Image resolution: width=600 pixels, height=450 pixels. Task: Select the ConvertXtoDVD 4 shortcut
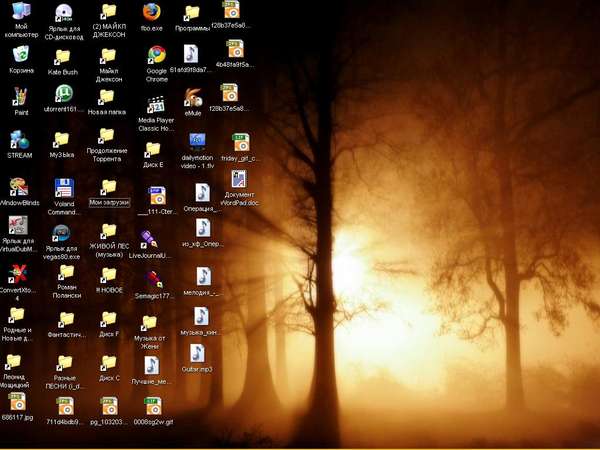tap(17, 273)
